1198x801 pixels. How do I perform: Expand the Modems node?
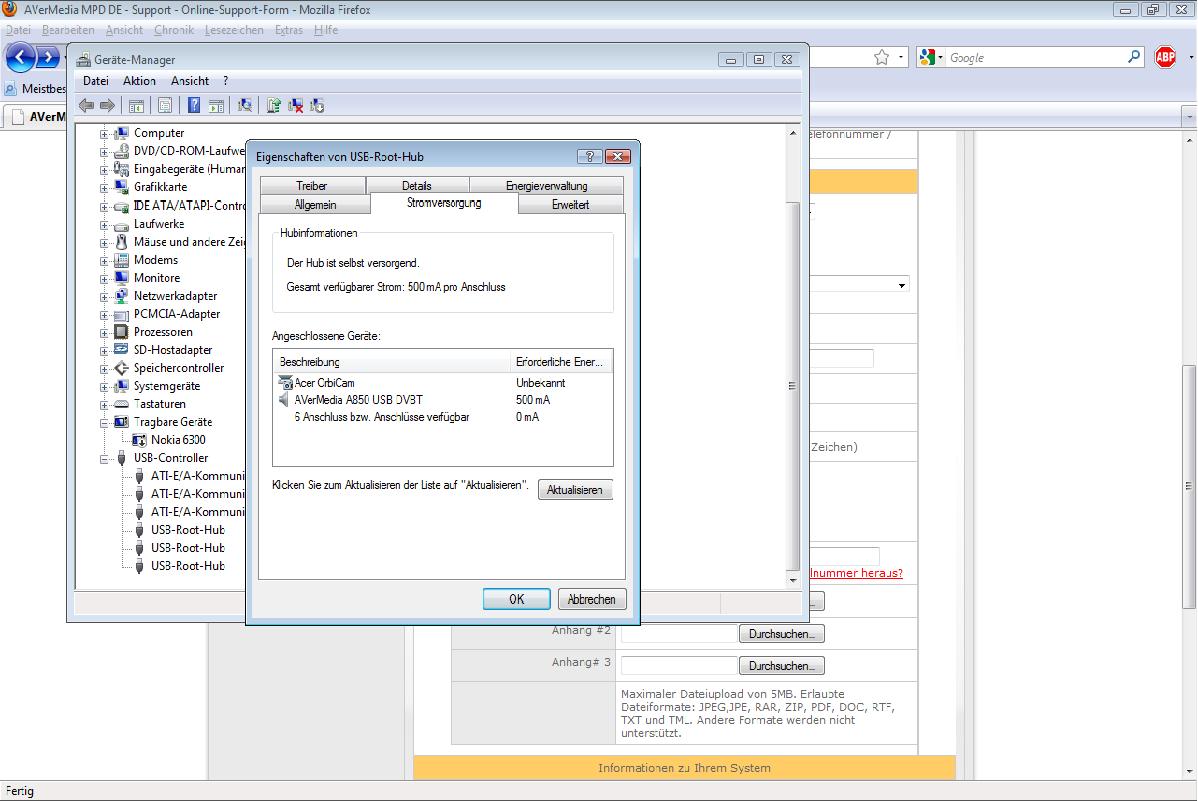click(104, 261)
